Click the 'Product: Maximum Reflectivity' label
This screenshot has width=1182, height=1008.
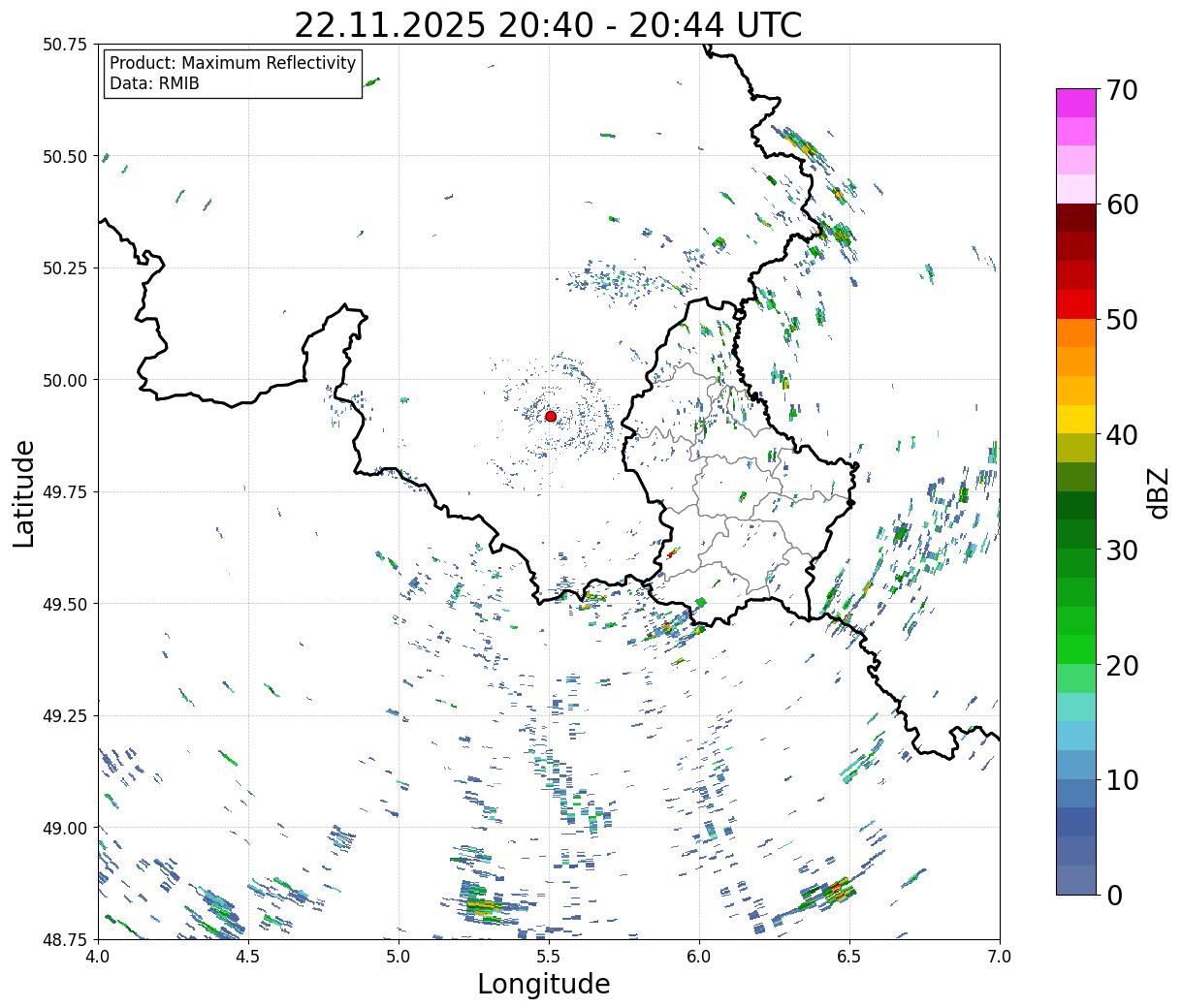point(233,63)
